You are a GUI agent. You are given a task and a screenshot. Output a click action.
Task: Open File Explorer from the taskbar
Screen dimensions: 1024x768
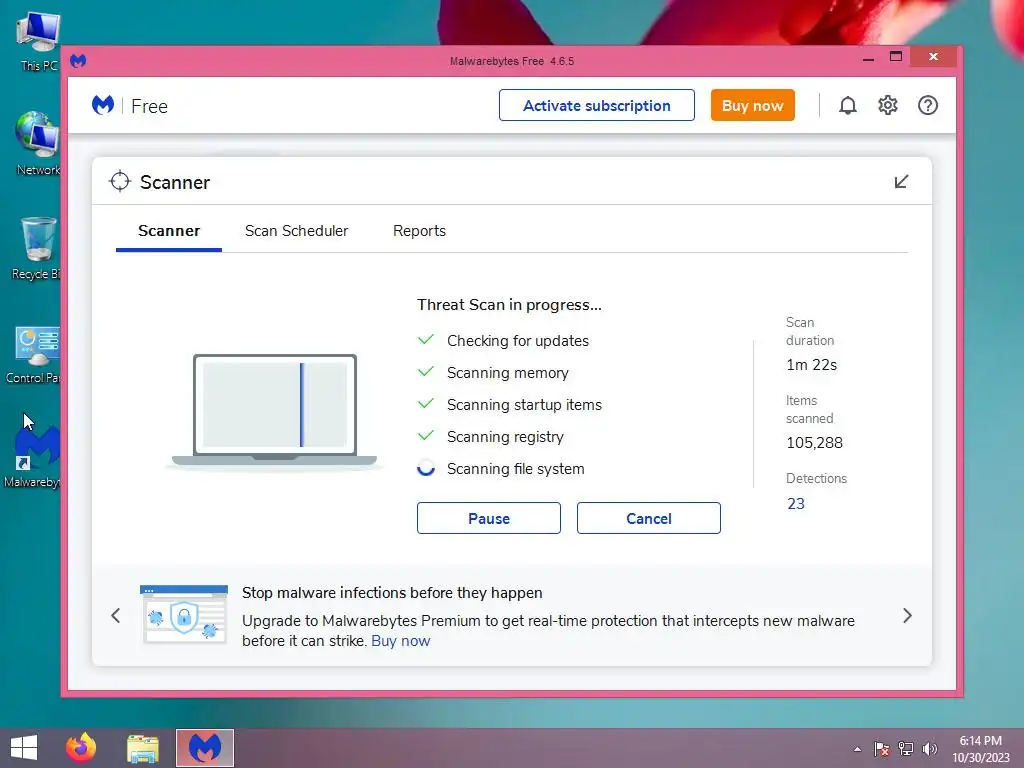click(142, 748)
